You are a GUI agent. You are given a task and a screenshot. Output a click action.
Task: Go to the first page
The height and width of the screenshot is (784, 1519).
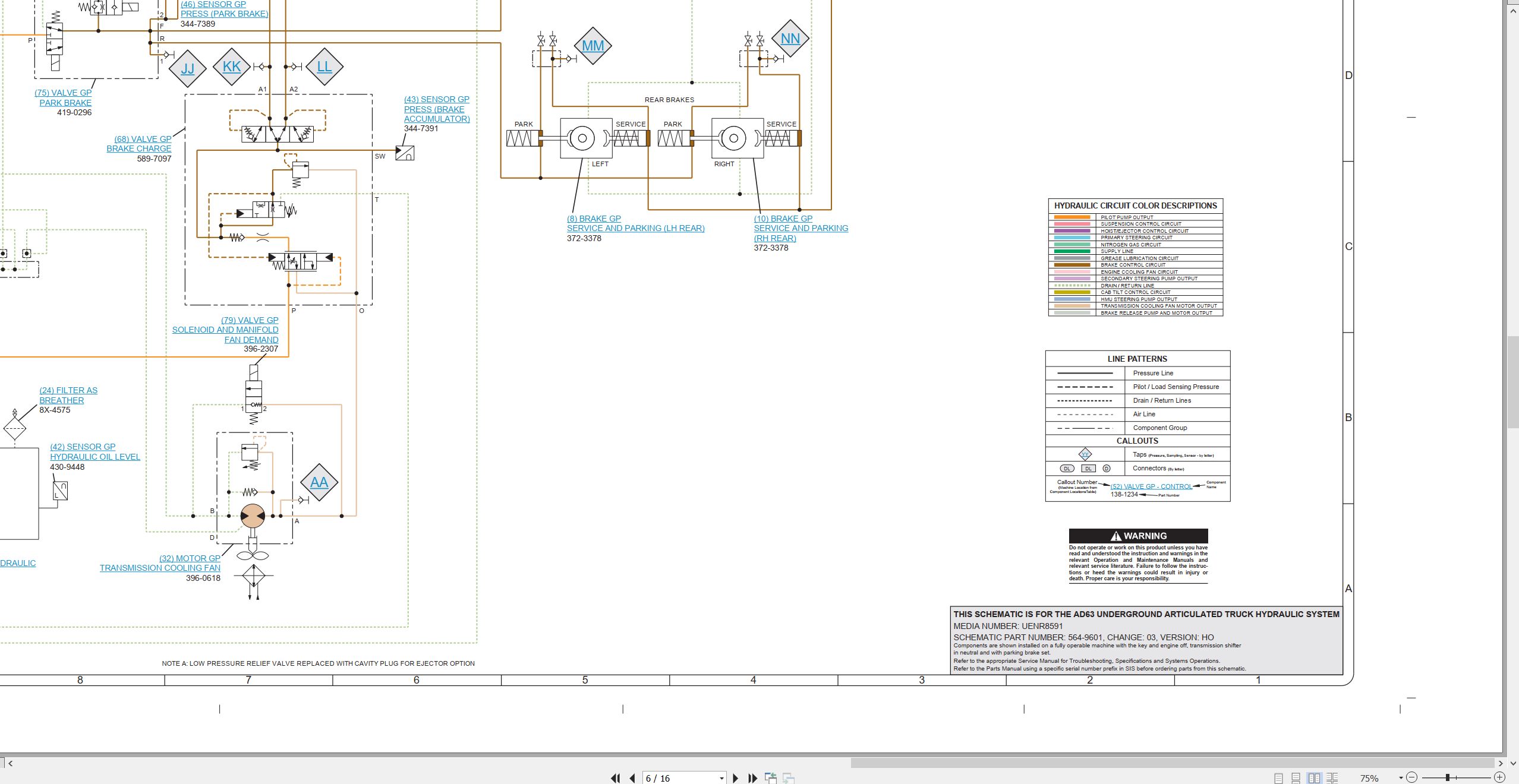coord(616,778)
